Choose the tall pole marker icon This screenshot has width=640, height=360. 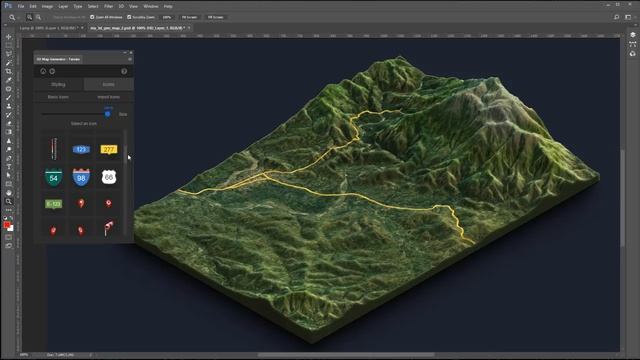pyautogui.click(x=54, y=149)
